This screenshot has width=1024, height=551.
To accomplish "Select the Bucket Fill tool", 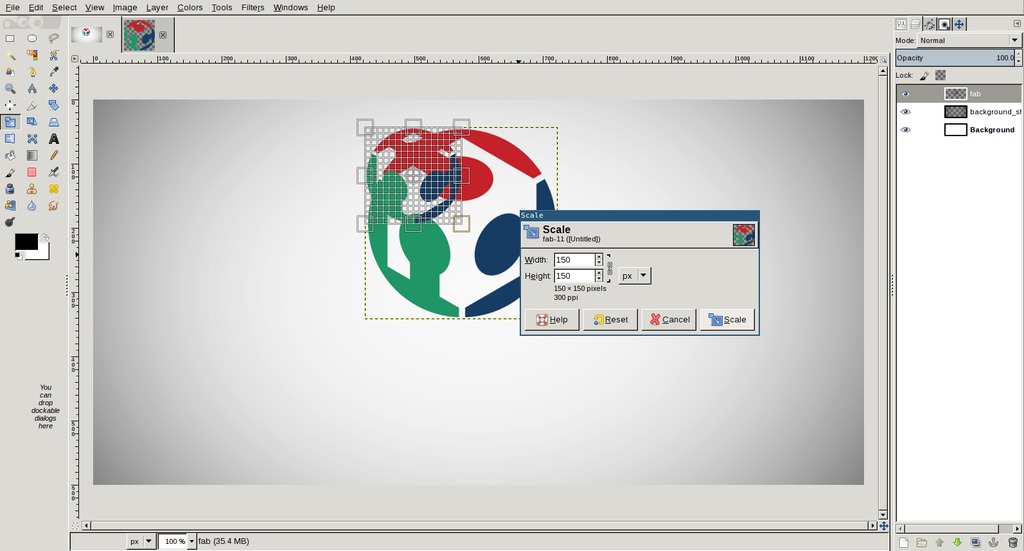I will click(10, 155).
